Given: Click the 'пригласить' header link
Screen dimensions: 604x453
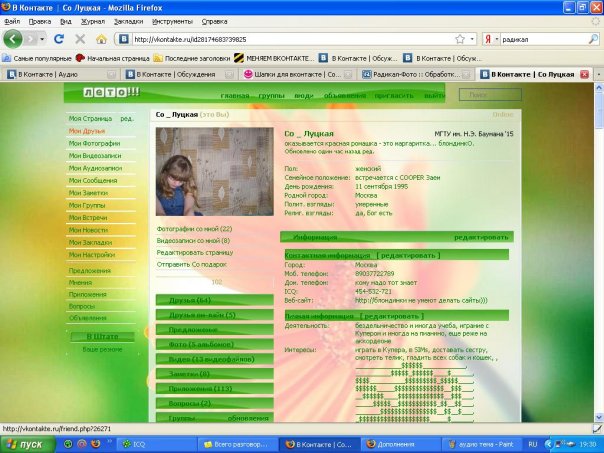Looking at the screenshot, I should pos(394,96).
